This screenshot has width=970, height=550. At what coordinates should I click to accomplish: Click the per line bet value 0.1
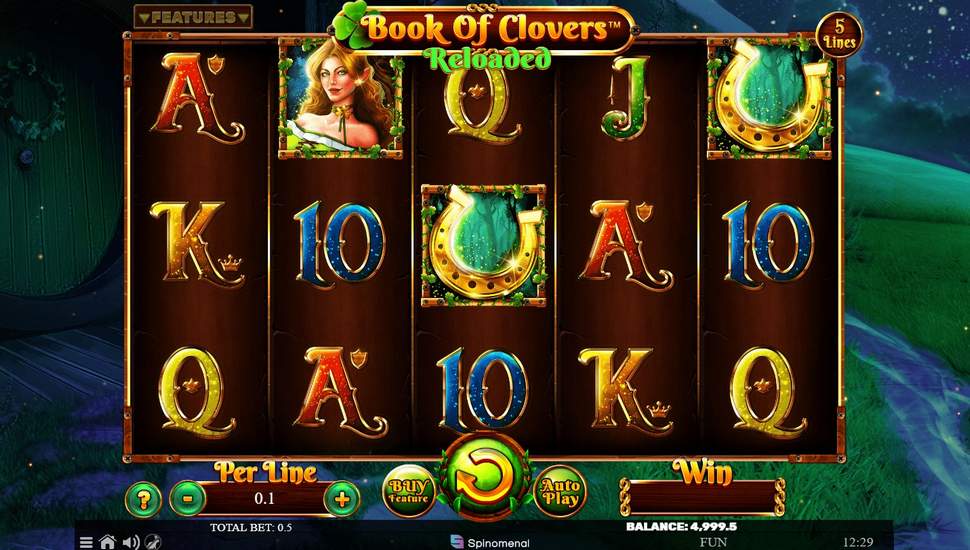coord(265,499)
